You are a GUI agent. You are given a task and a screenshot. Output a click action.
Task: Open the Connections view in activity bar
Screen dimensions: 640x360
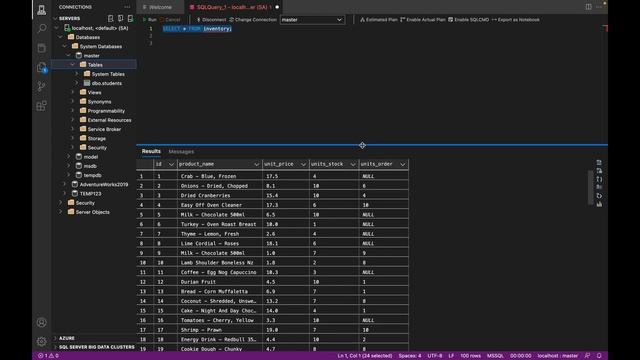click(42, 10)
